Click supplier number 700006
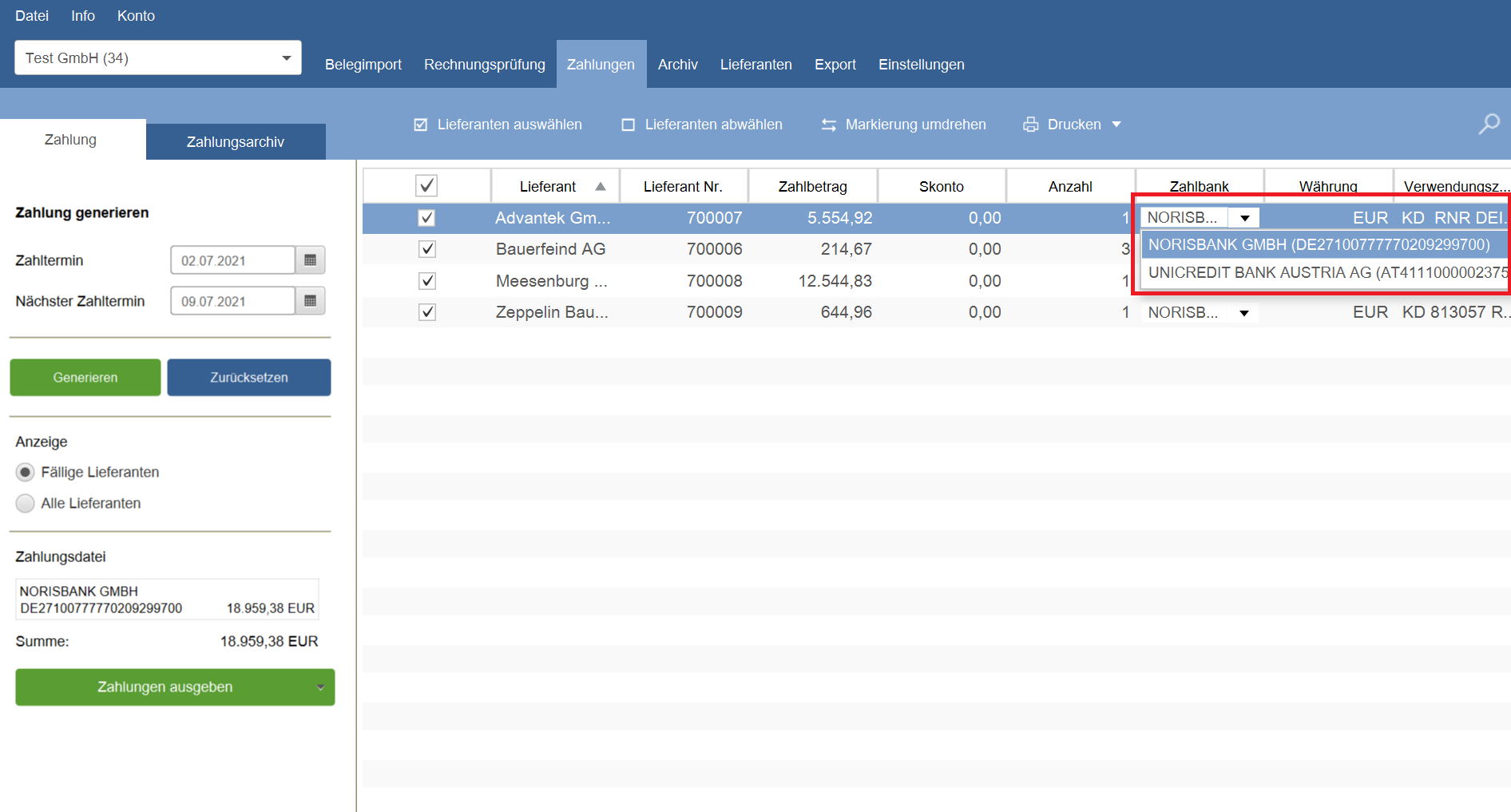 coord(715,249)
